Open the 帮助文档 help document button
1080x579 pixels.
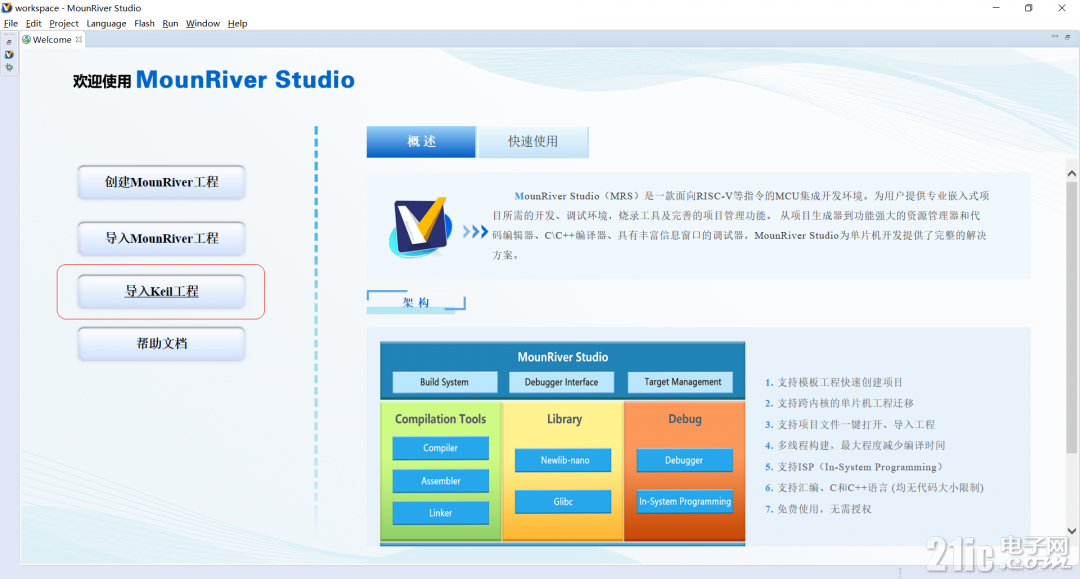click(161, 344)
